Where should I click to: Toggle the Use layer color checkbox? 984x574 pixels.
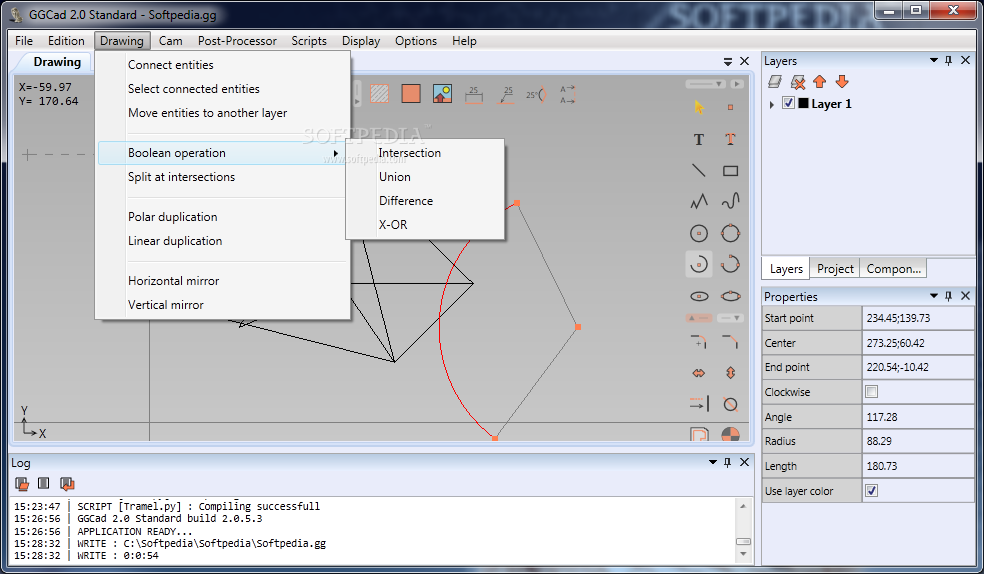click(x=872, y=491)
